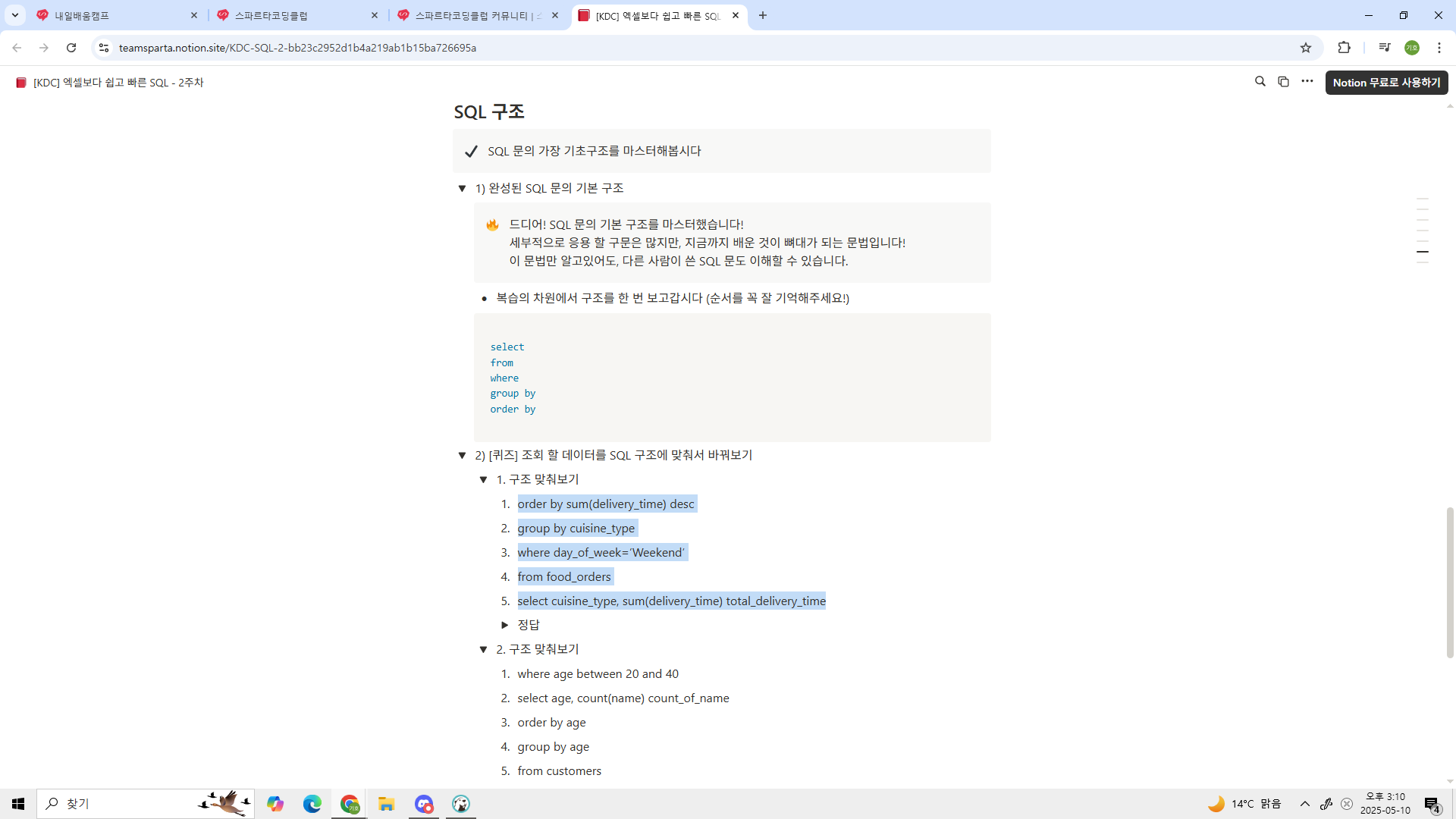Open the page breadcrumb 2주차 title
The image size is (1456, 819).
coord(110,83)
